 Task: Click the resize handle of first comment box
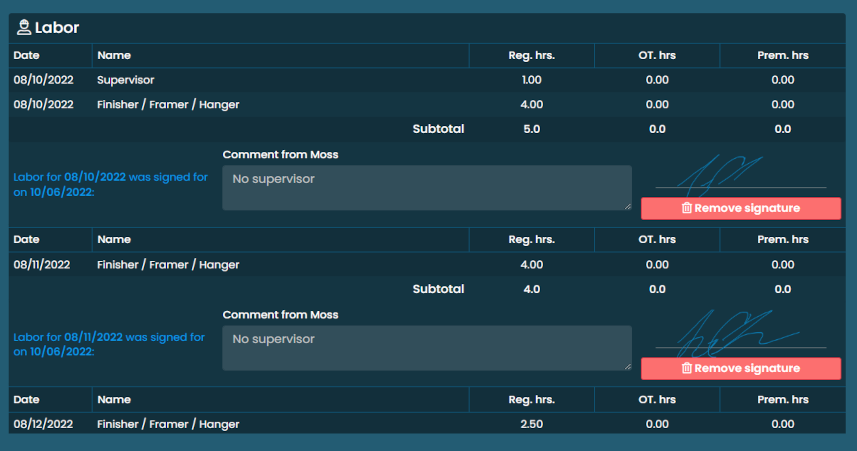pyautogui.click(x=627, y=206)
